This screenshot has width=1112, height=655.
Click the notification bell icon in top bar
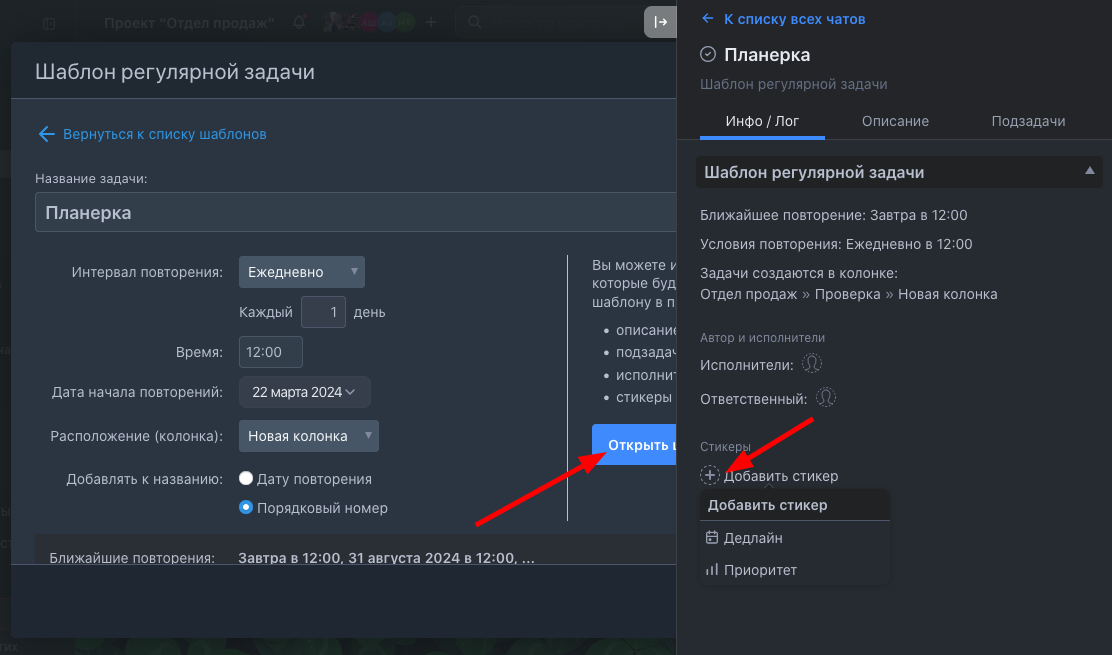click(299, 22)
